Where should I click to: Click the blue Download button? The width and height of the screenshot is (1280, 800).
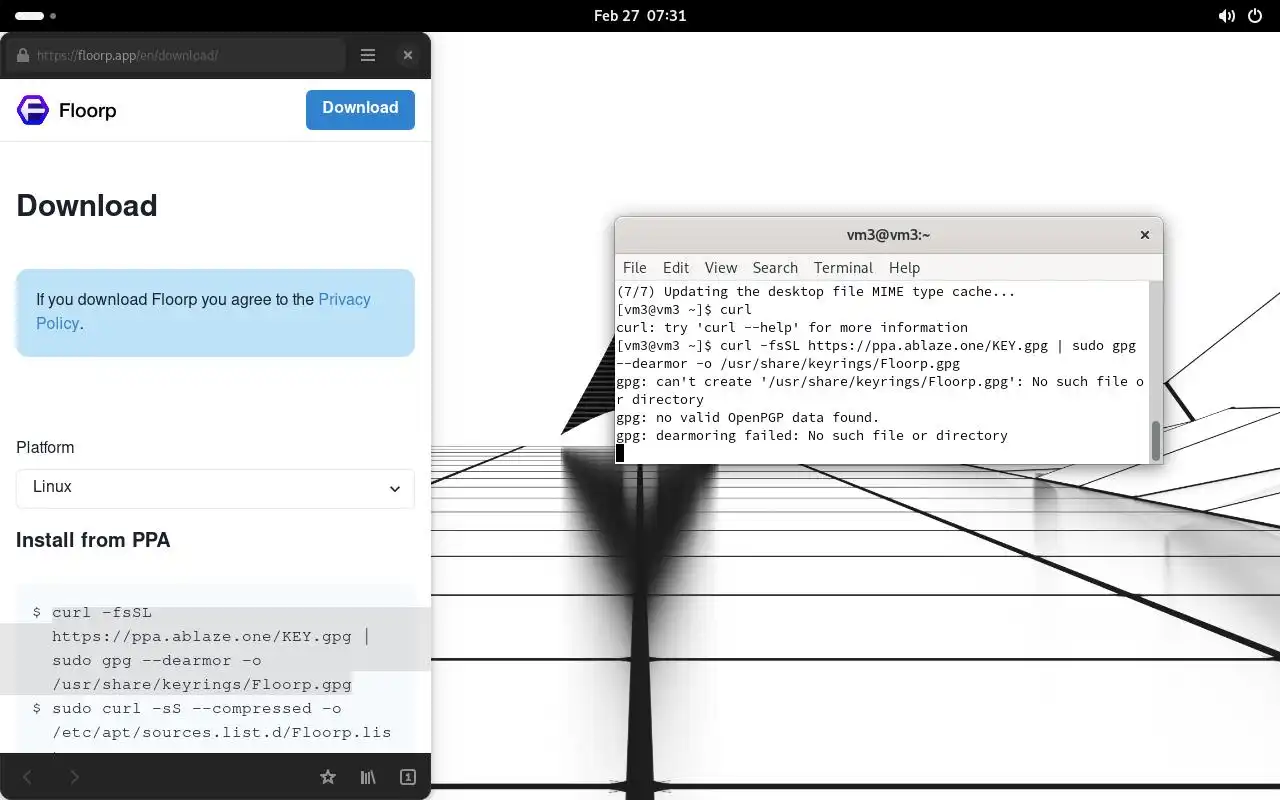pos(360,109)
